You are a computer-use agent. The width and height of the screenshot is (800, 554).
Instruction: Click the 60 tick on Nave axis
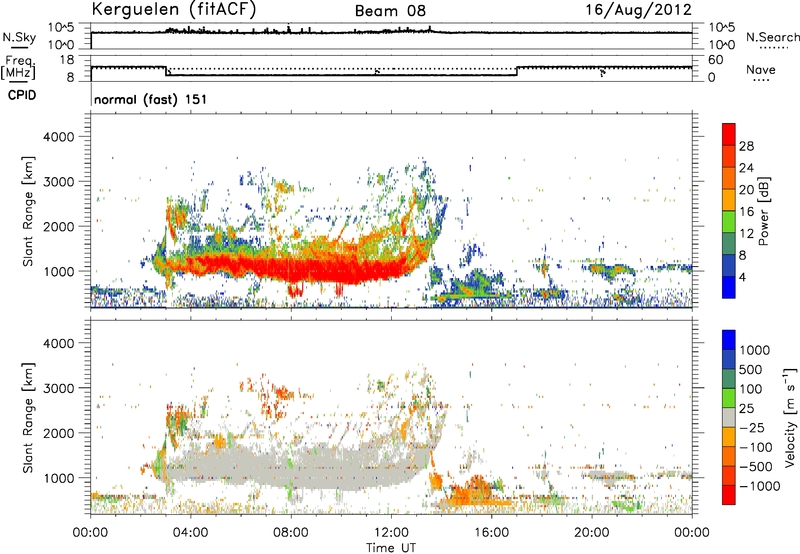[x=716, y=60]
